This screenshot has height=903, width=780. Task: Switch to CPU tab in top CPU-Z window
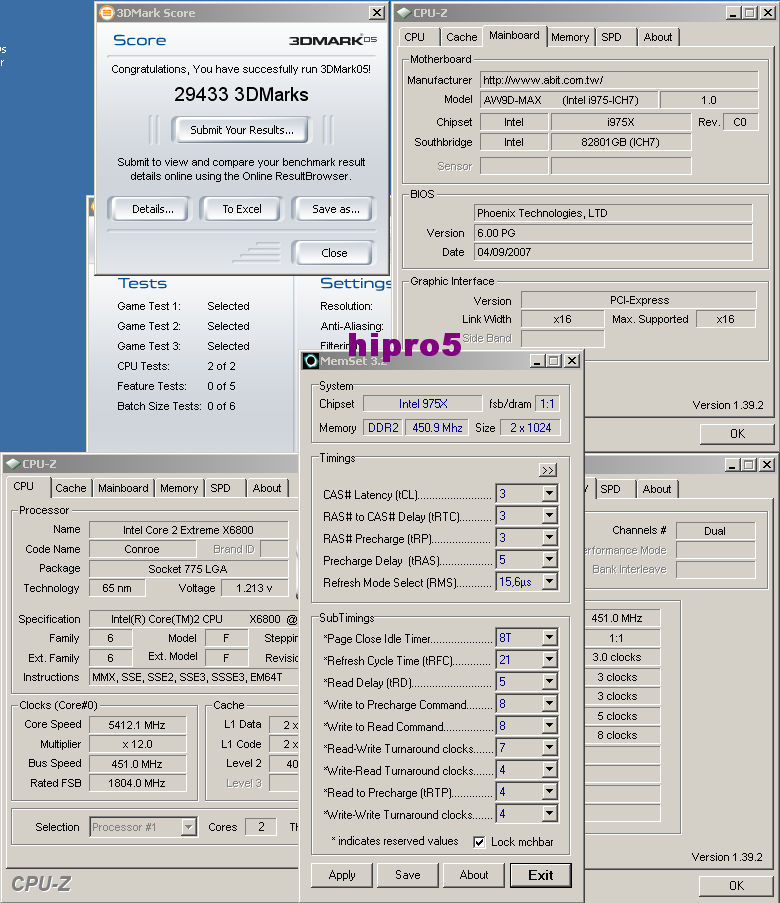point(418,37)
